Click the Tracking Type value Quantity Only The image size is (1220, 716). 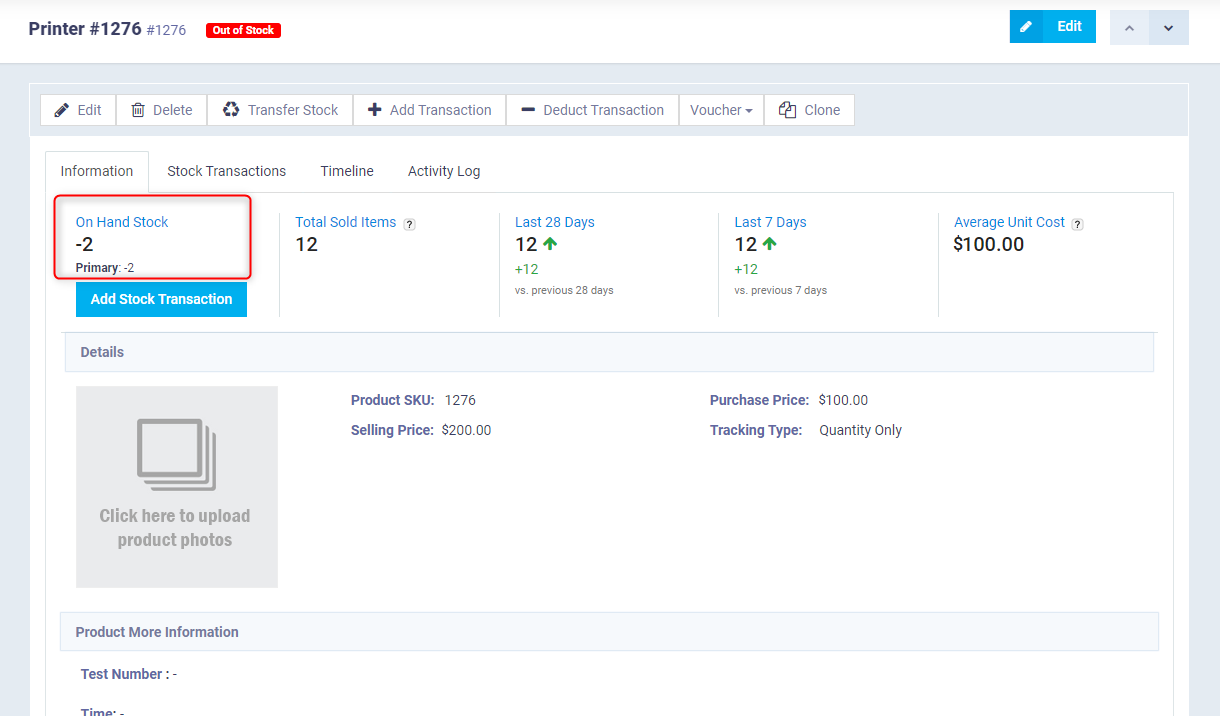860,430
